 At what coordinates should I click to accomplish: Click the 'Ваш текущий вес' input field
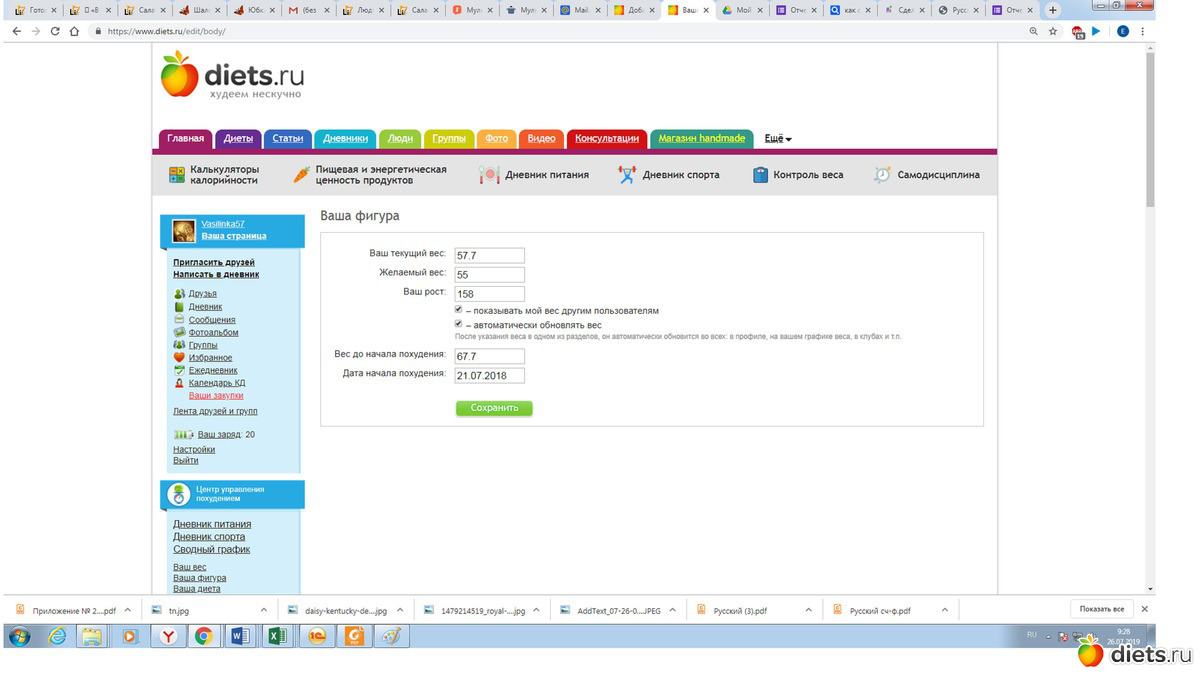click(x=489, y=255)
